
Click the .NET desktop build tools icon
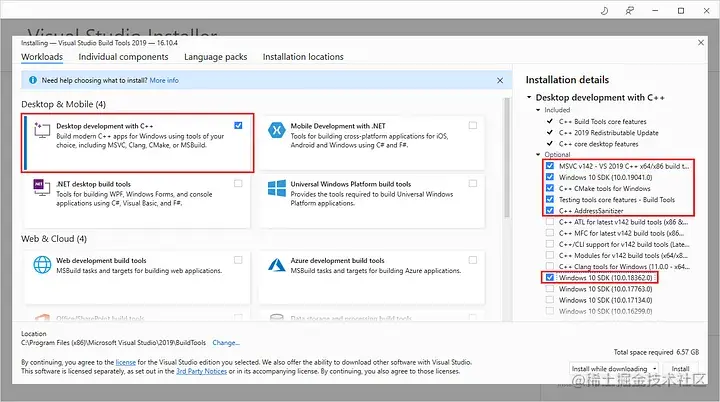point(42,188)
